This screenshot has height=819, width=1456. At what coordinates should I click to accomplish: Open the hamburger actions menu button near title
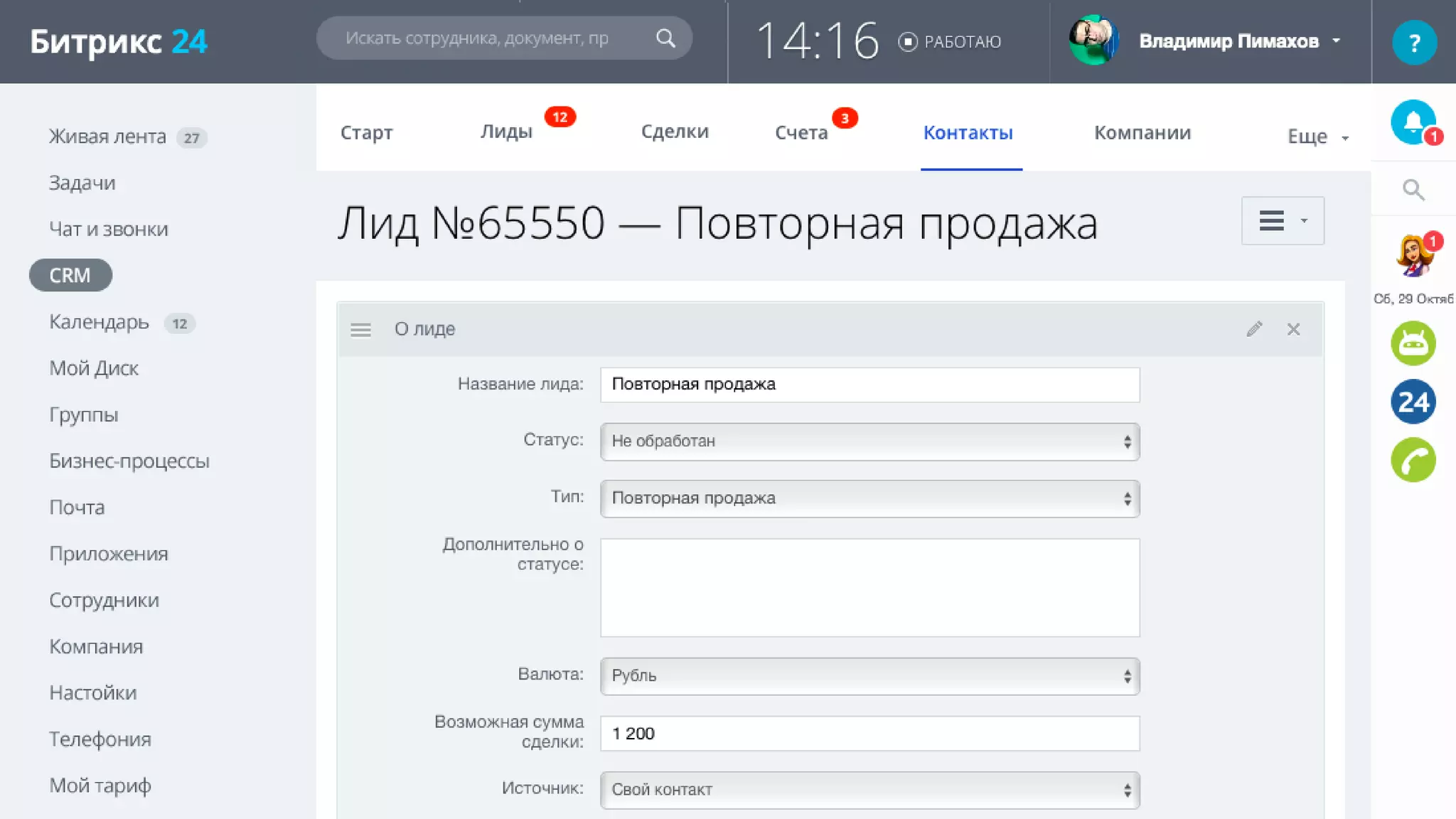point(1282,221)
